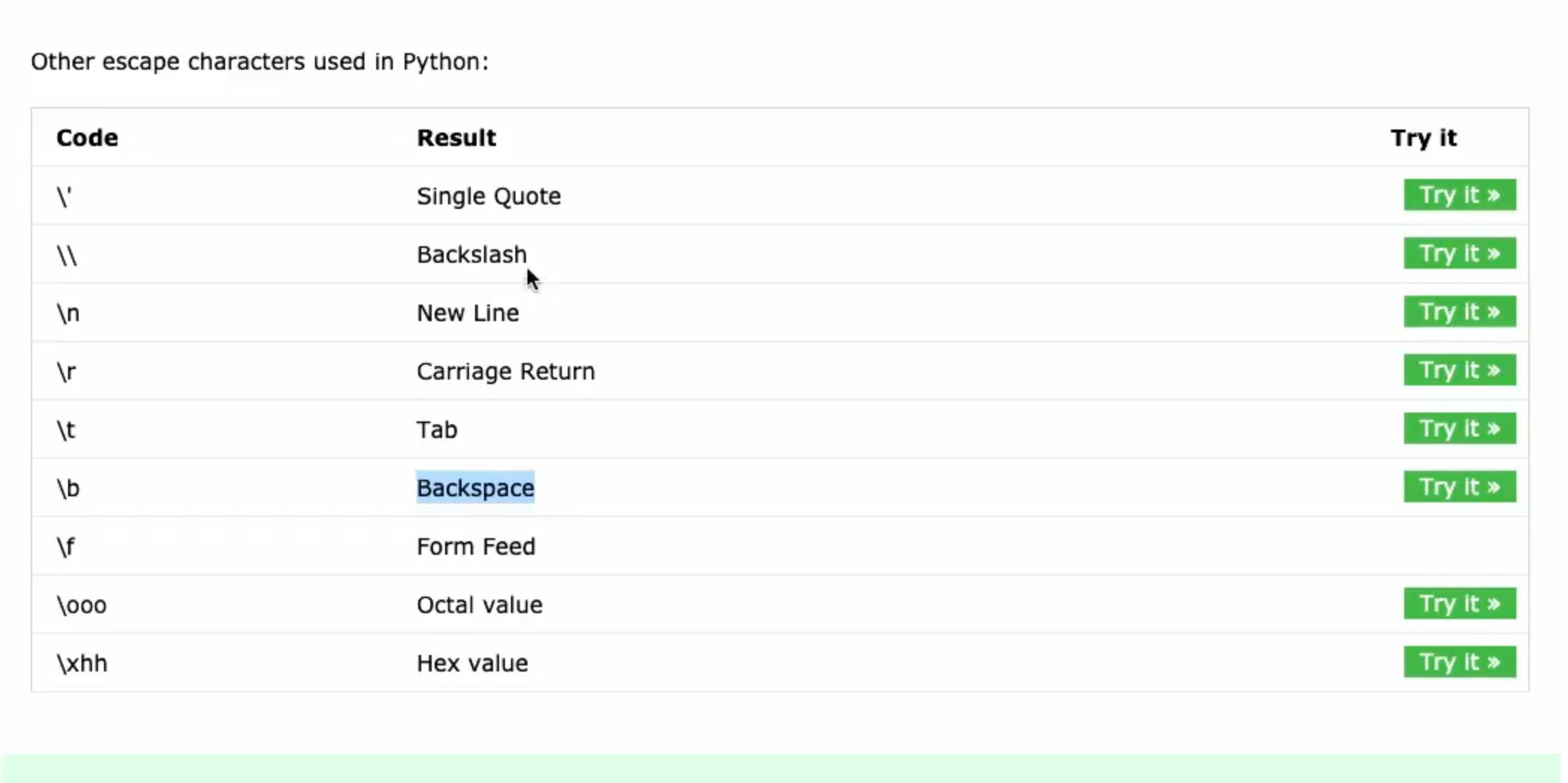The height and width of the screenshot is (783, 1568).
Task: Click the Result column header
Action: click(x=456, y=138)
